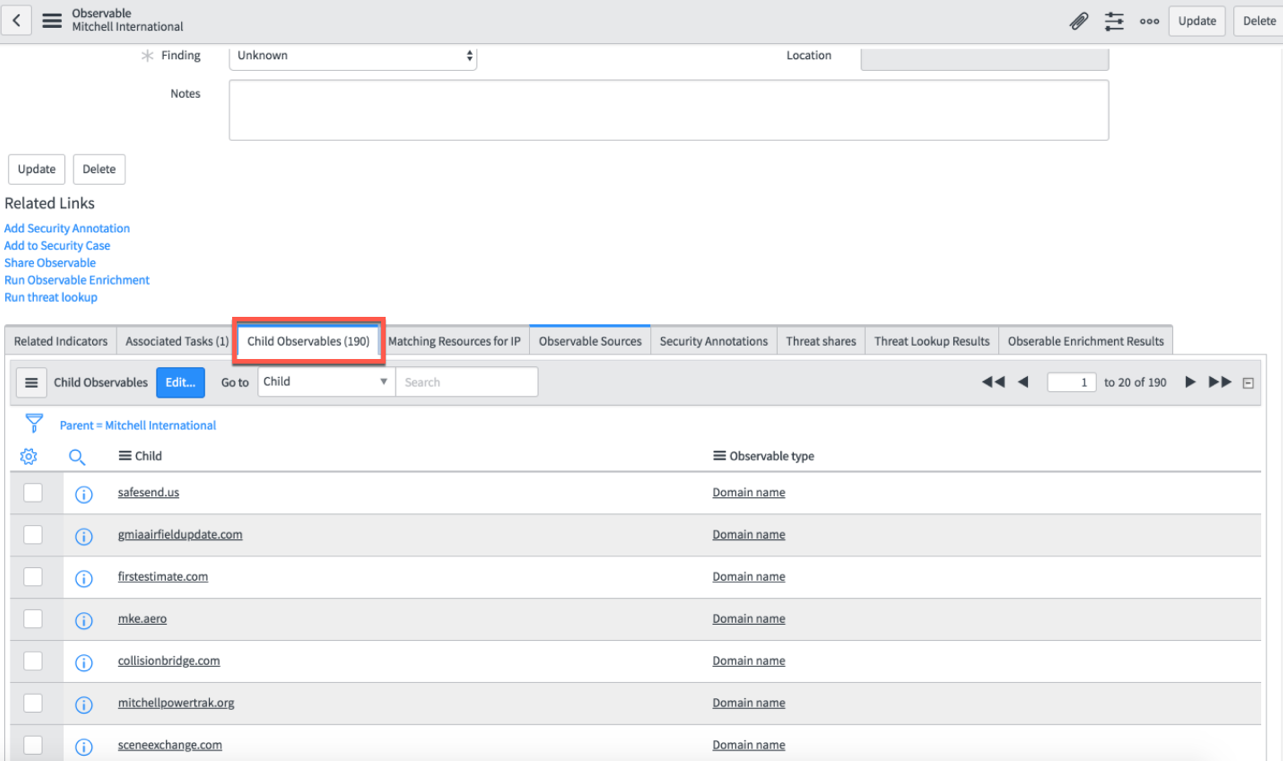Collapse the related list with minus icon
The image size is (1283, 761).
pos(1248,383)
